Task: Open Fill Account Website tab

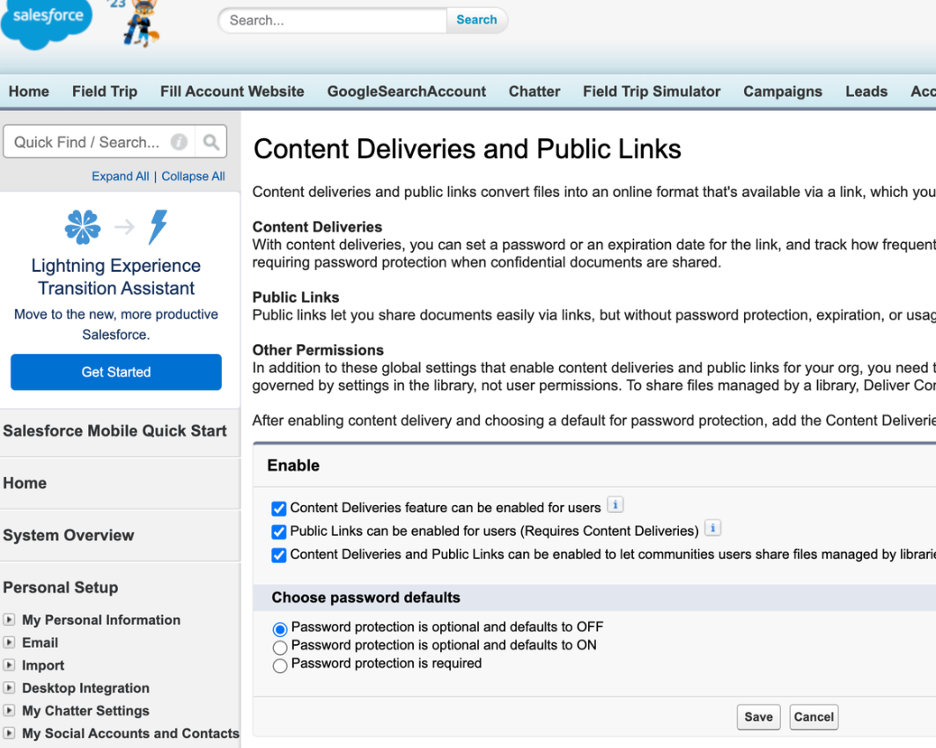Action: coord(232,91)
